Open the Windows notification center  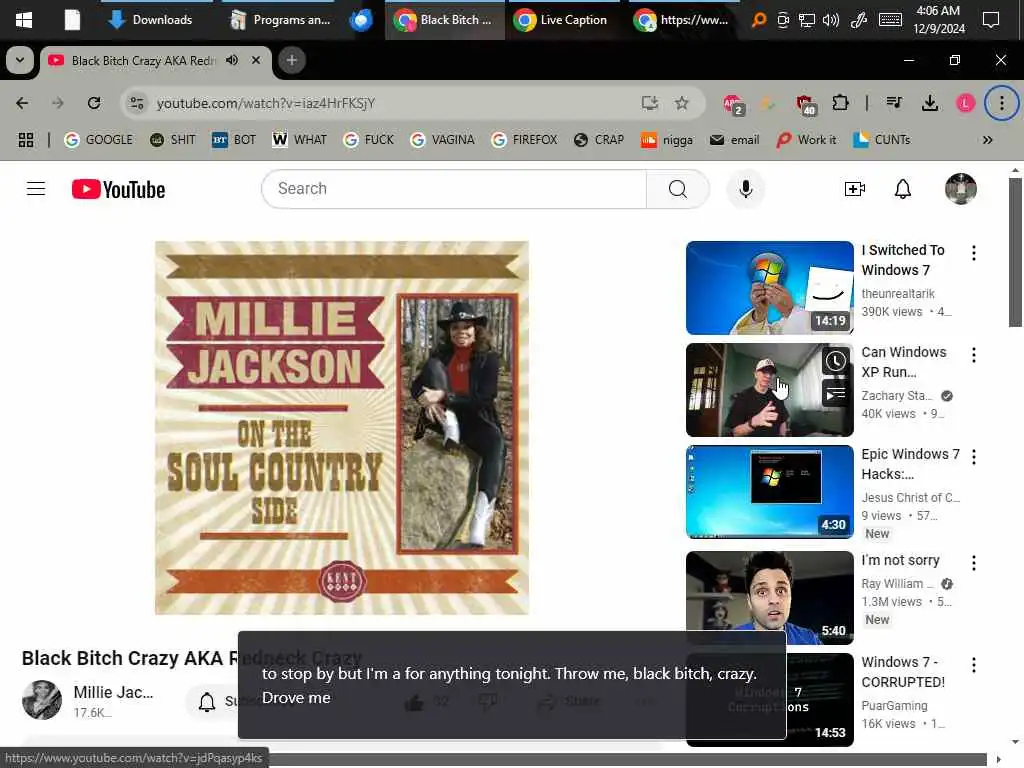991,20
